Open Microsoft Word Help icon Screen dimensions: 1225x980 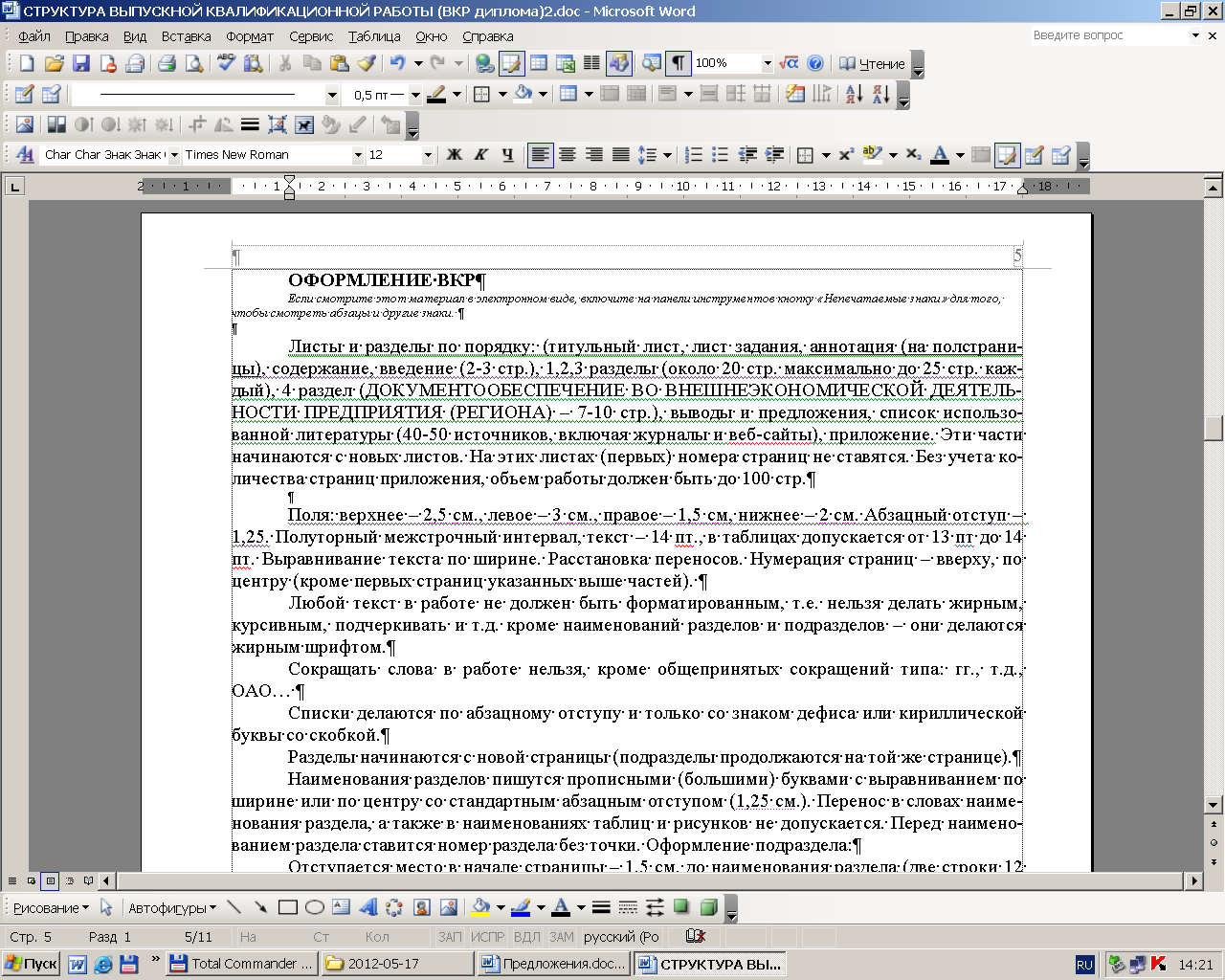815,64
